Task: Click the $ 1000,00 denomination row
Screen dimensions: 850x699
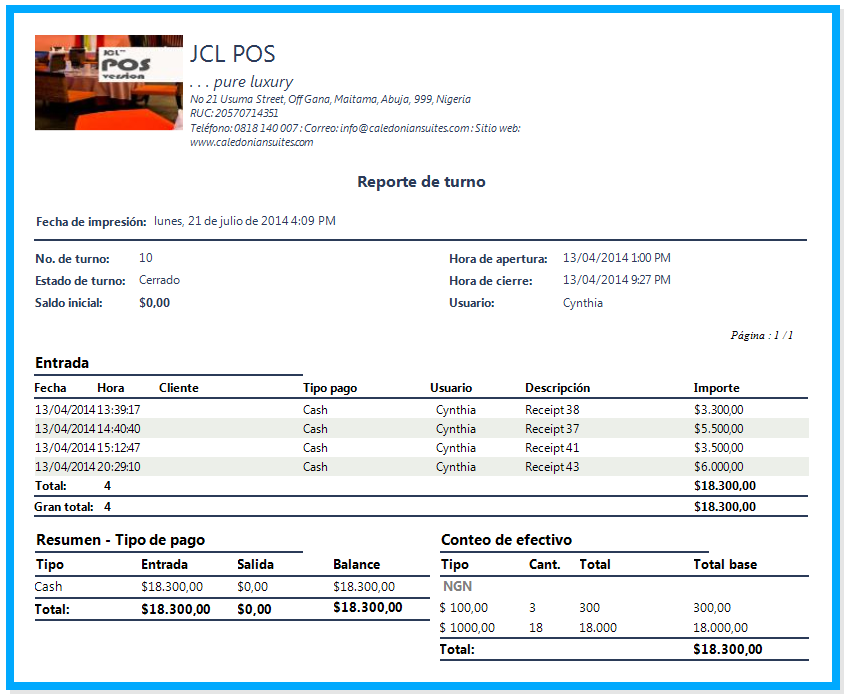Action: tap(470, 627)
